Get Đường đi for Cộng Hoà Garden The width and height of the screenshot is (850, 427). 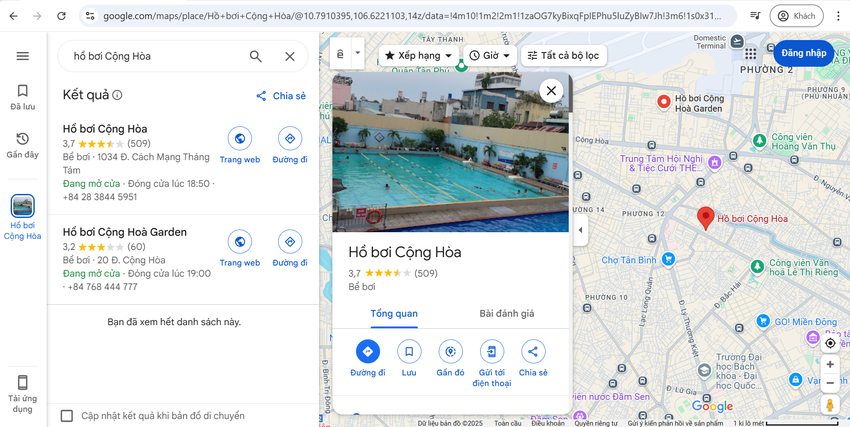[290, 248]
